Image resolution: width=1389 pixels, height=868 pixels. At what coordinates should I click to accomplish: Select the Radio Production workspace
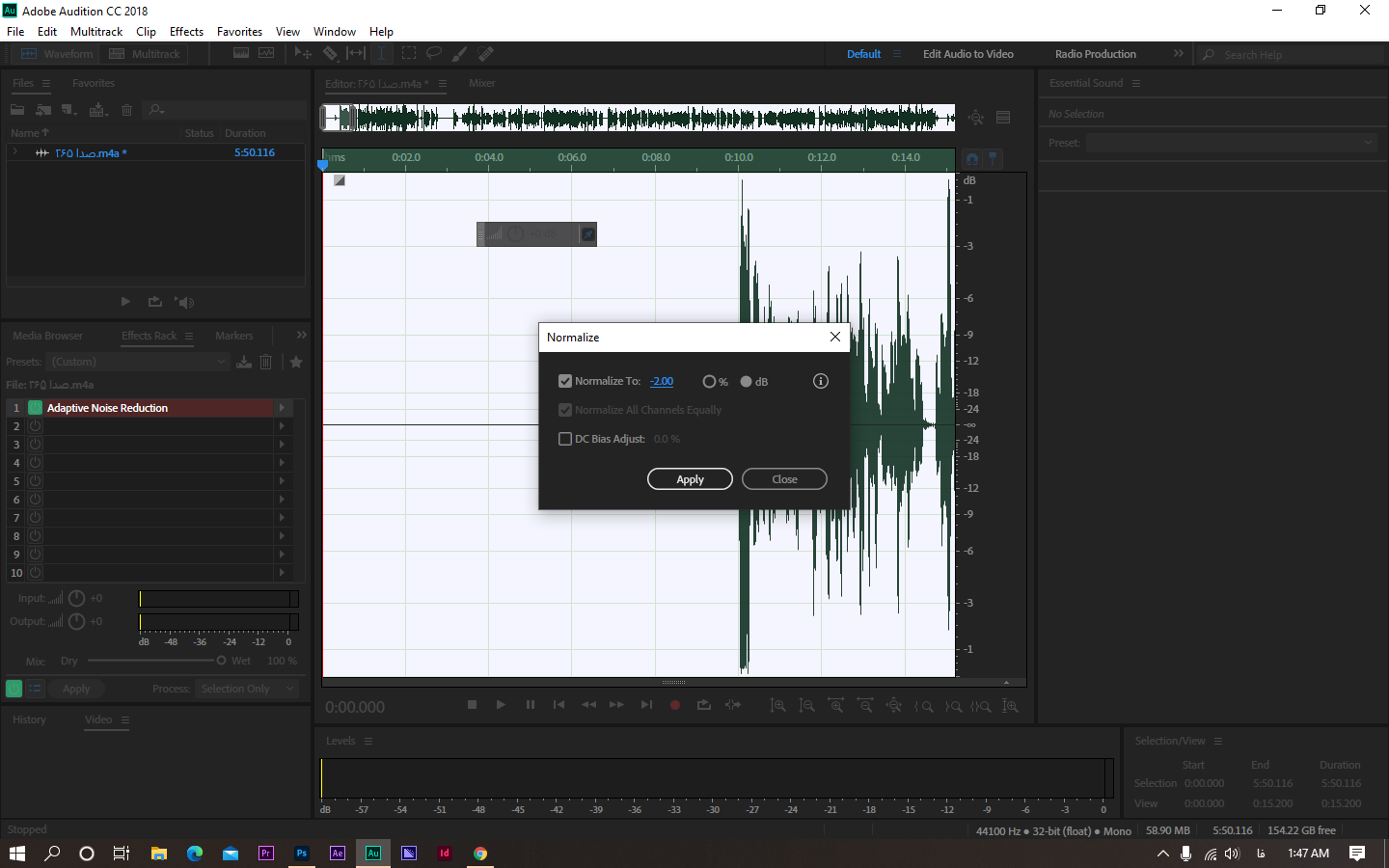click(1096, 54)
